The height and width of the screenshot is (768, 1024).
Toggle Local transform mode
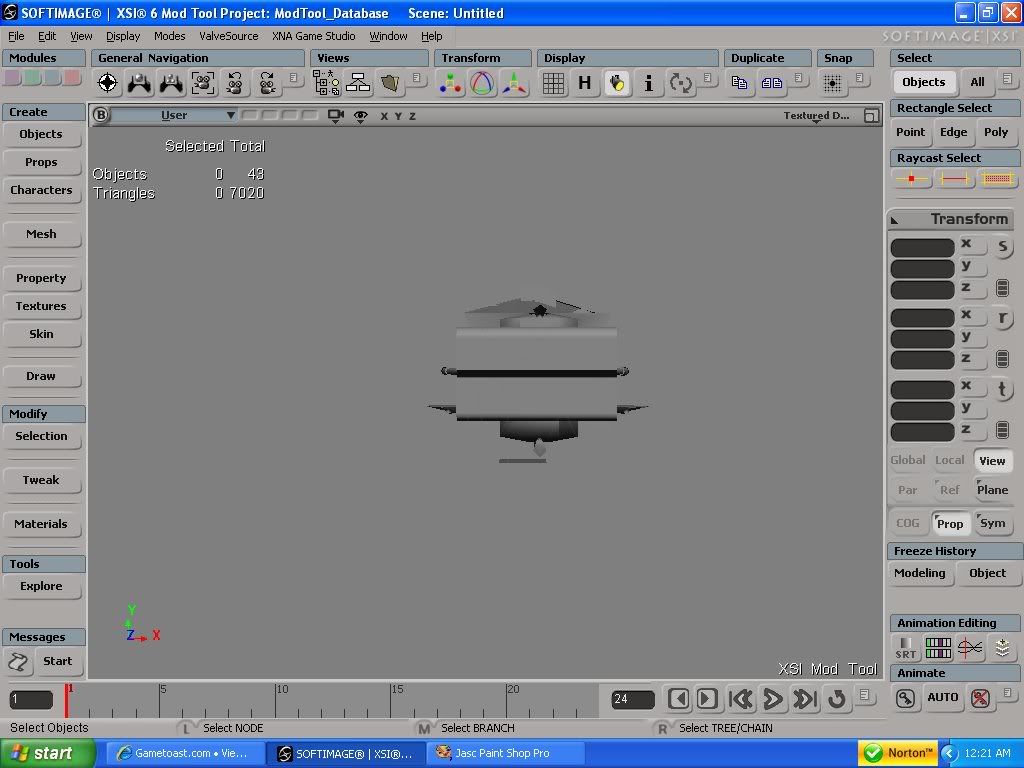tap(950, 460)
